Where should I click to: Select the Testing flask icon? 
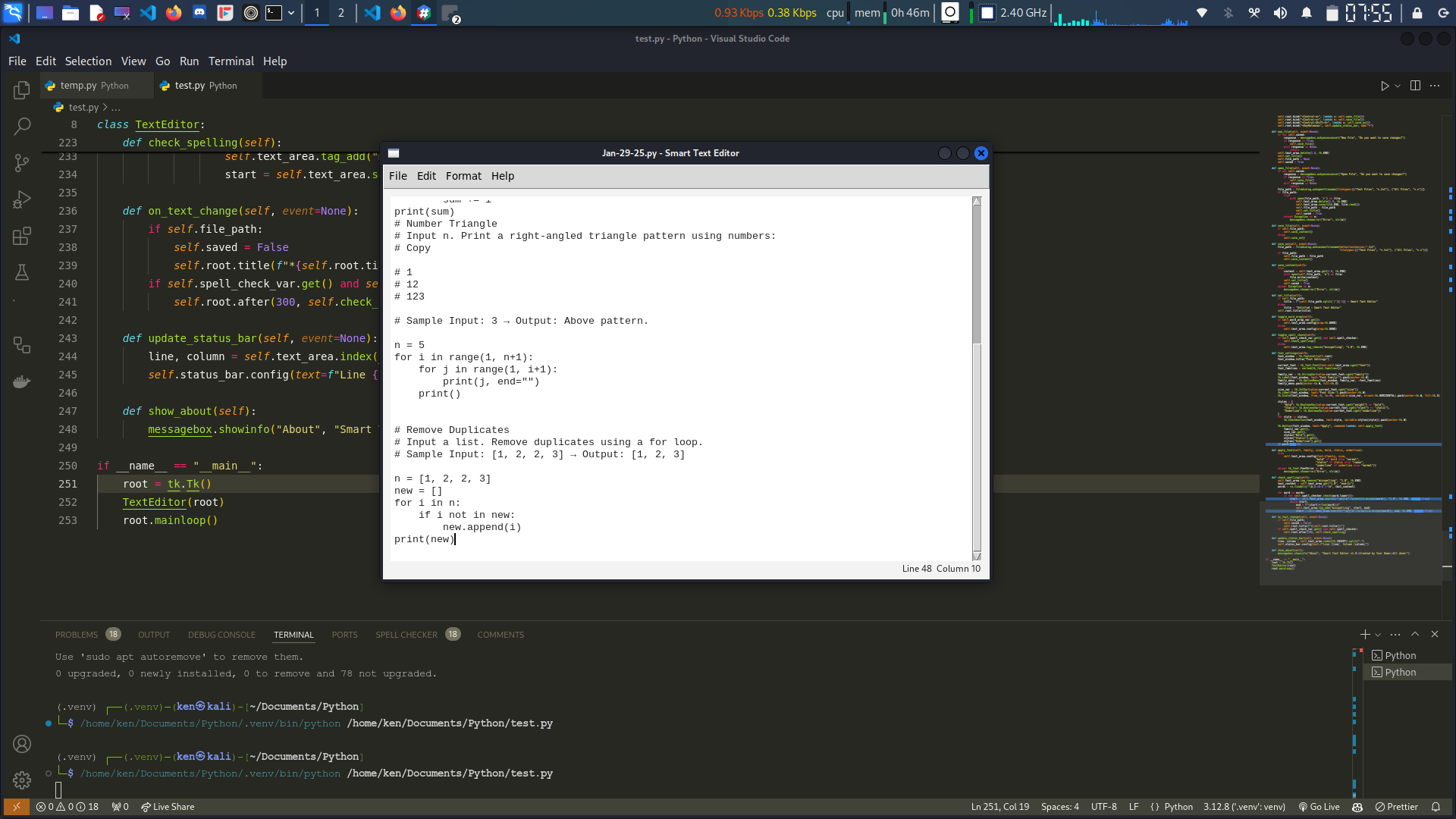point(21,272)
